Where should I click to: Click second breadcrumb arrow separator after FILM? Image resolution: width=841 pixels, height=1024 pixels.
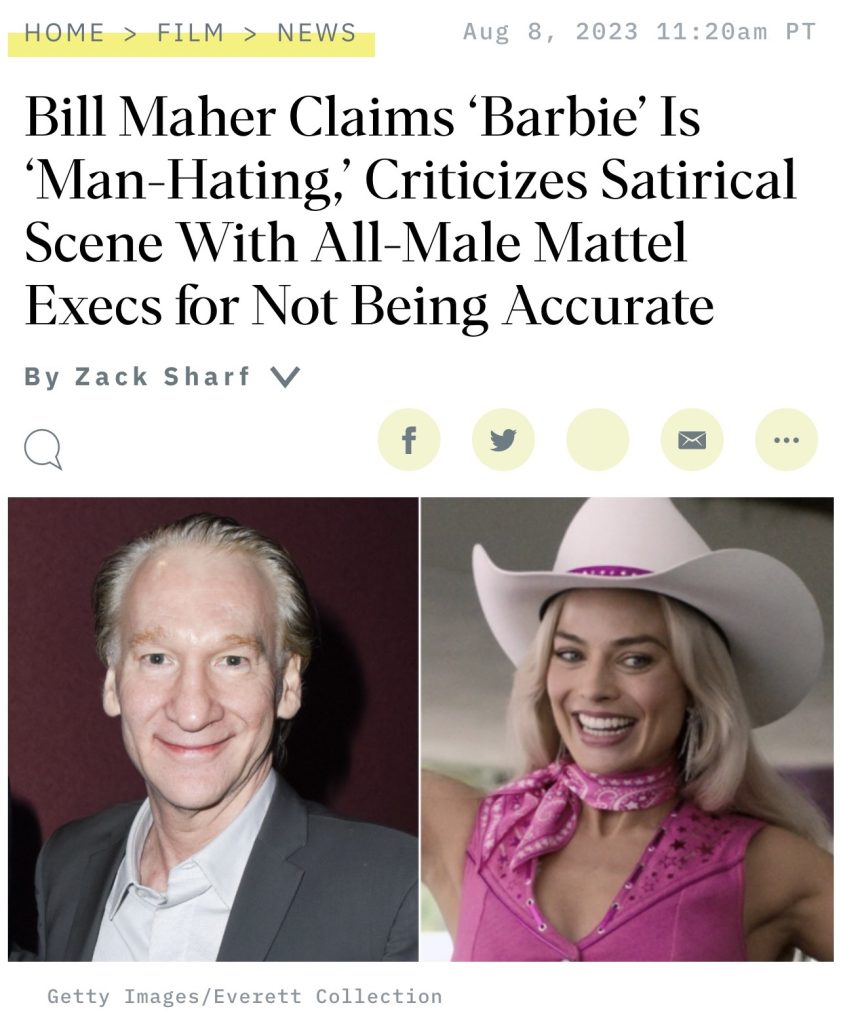point(250,33)
